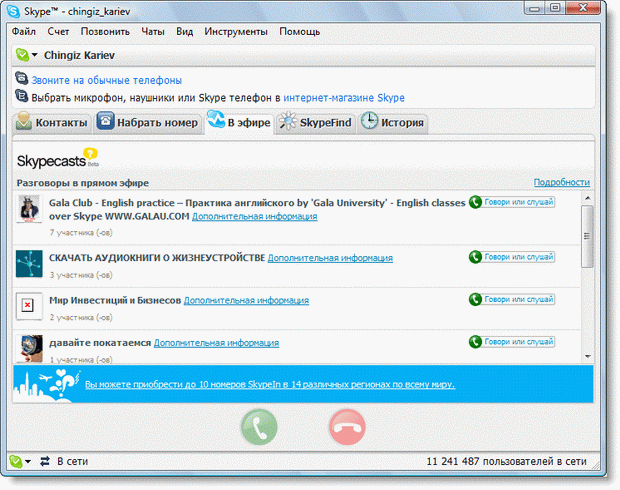Switch to the Набрать номер tab
620x490 pixels.
click(x=148, y=123)
